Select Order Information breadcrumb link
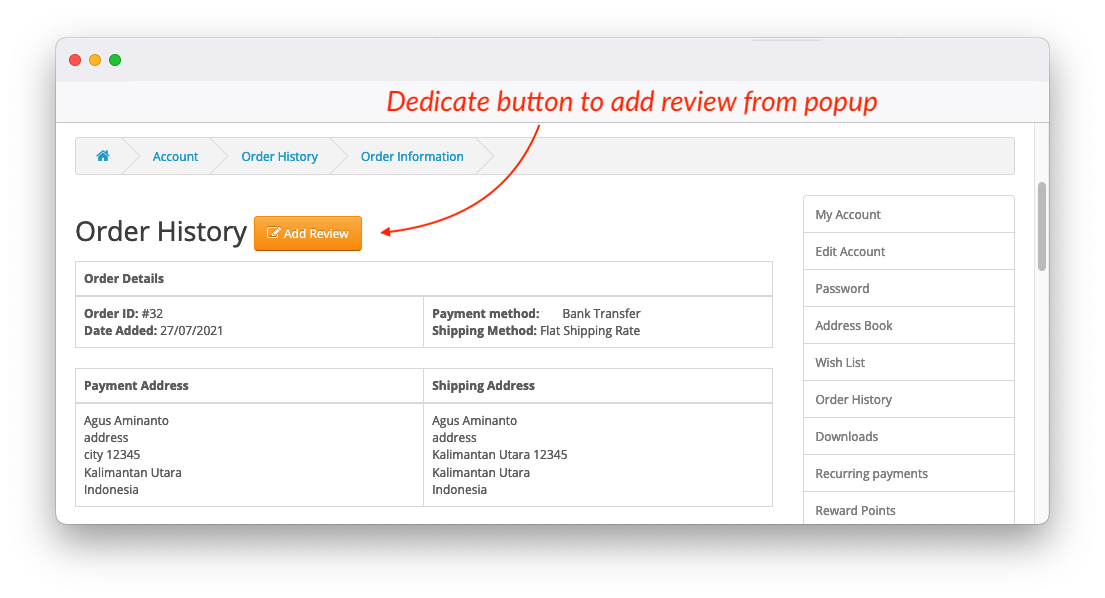This screenshot has width=1105, height=598. 412,156
